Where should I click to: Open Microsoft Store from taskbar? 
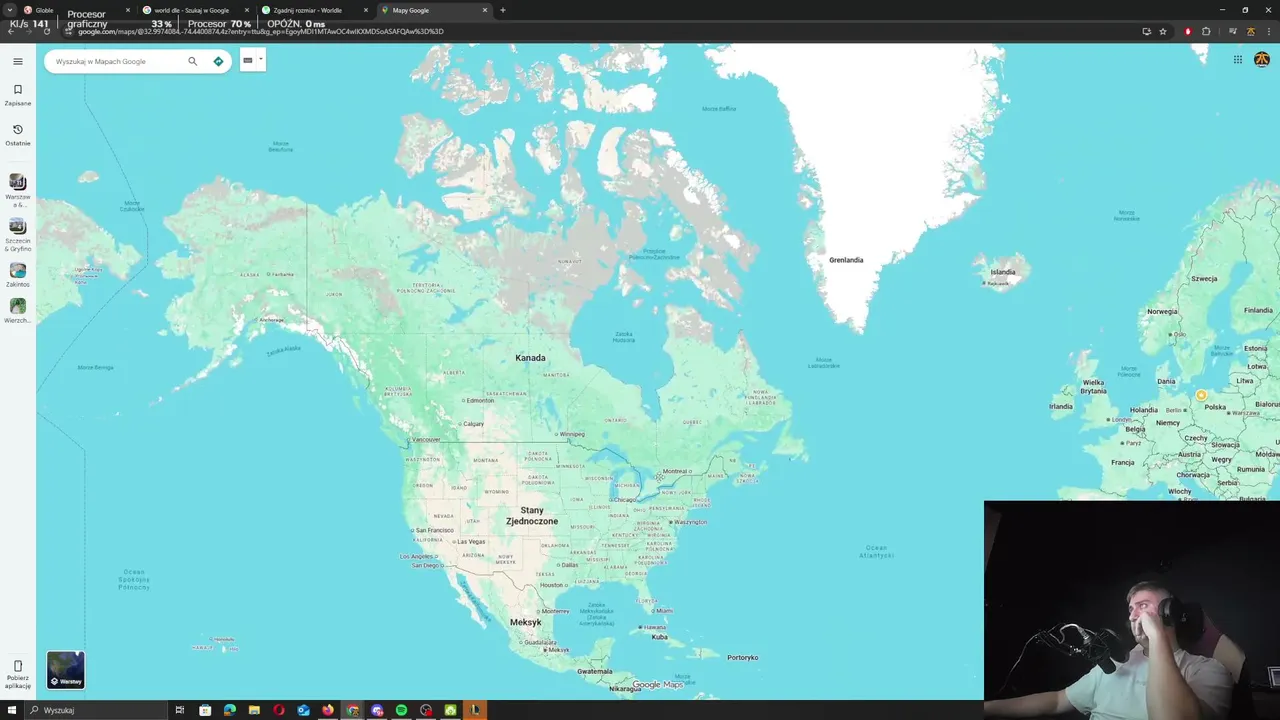click(x=205, y=710)
